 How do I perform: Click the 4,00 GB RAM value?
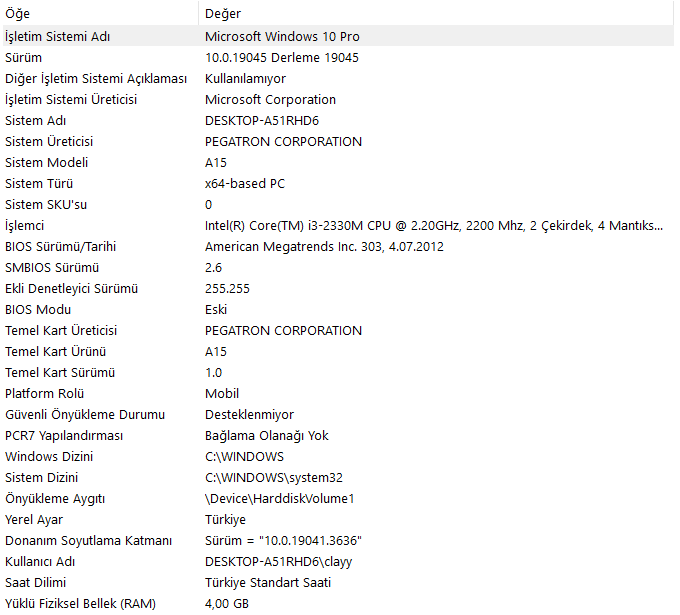pyautogui.click(x=226, y=604)
